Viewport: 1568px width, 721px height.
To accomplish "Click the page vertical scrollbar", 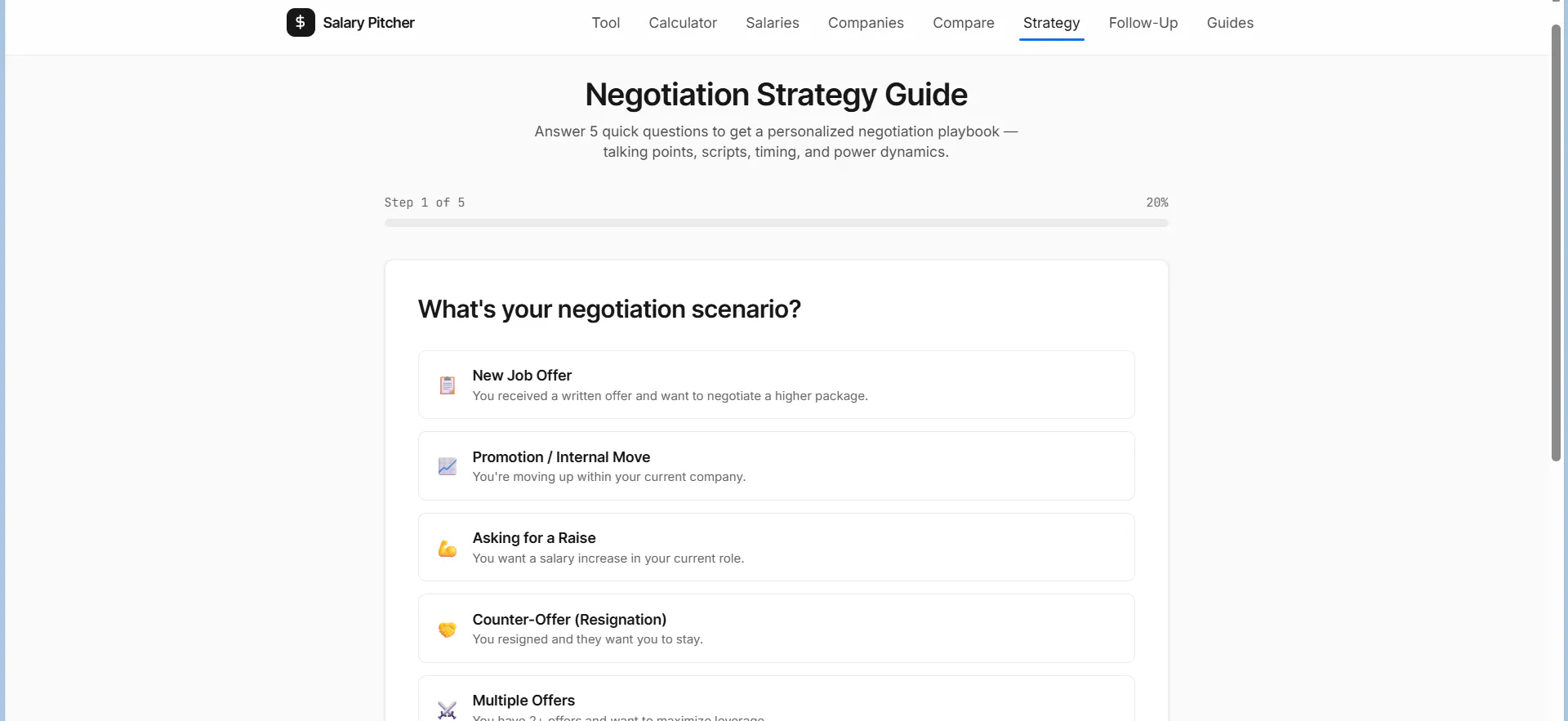I will (1556, 243).
